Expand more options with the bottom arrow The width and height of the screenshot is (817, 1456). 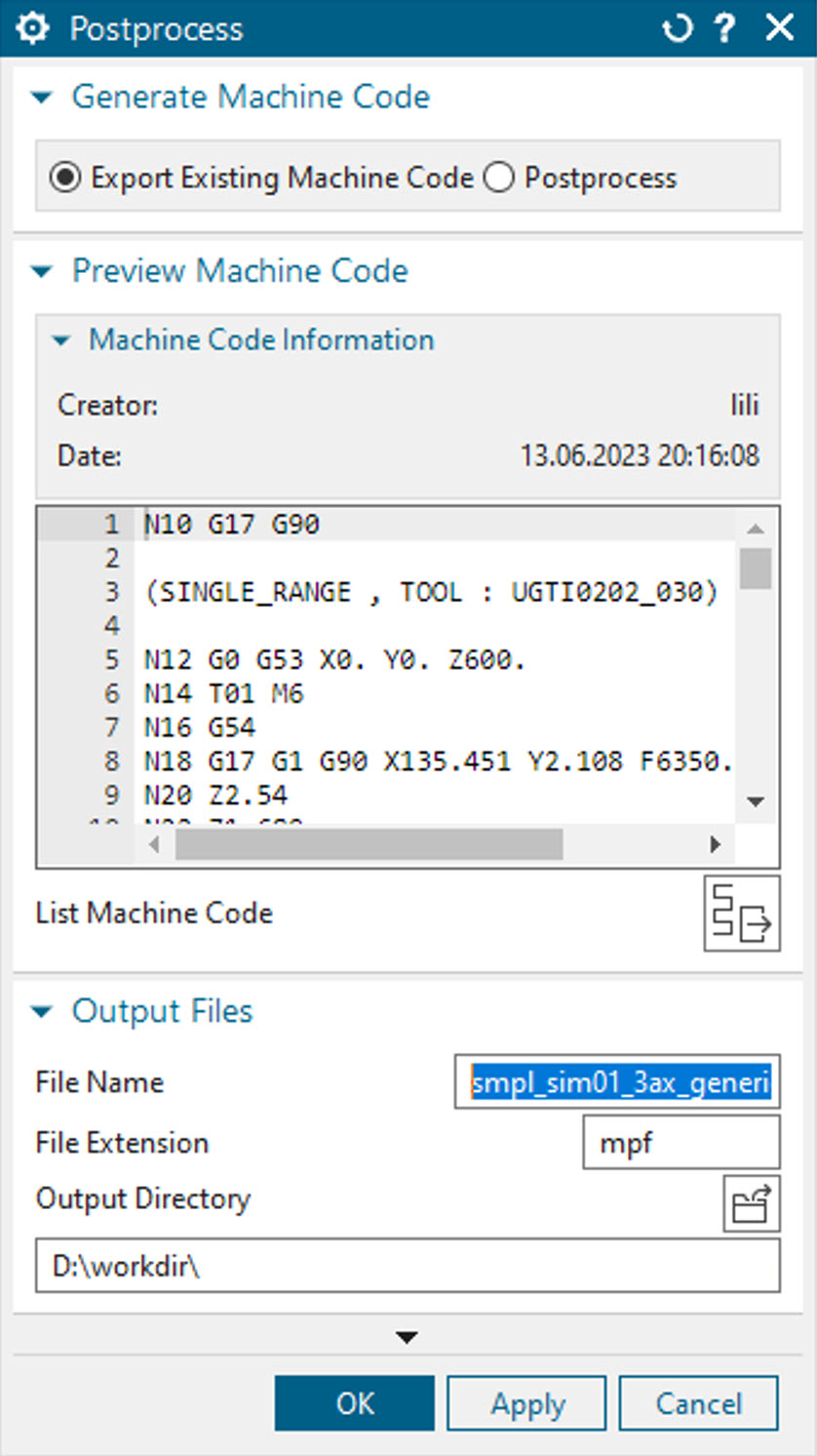[408, 1337]
